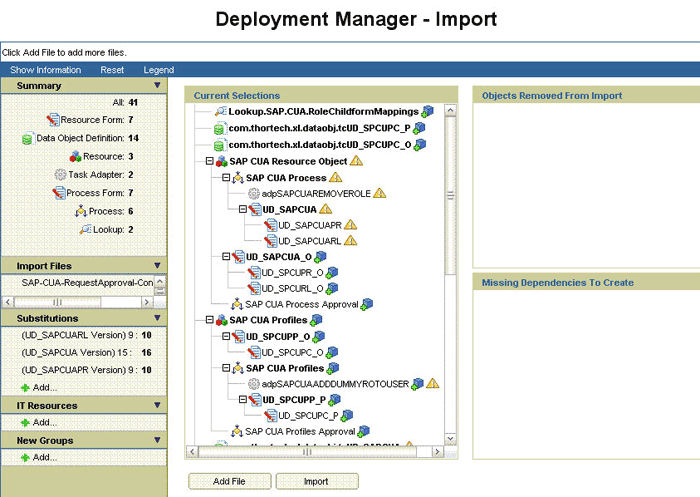Click warning icon next to UD_SAPCUARL
This screenshot has height=497, width=700.
coord(350,241)
